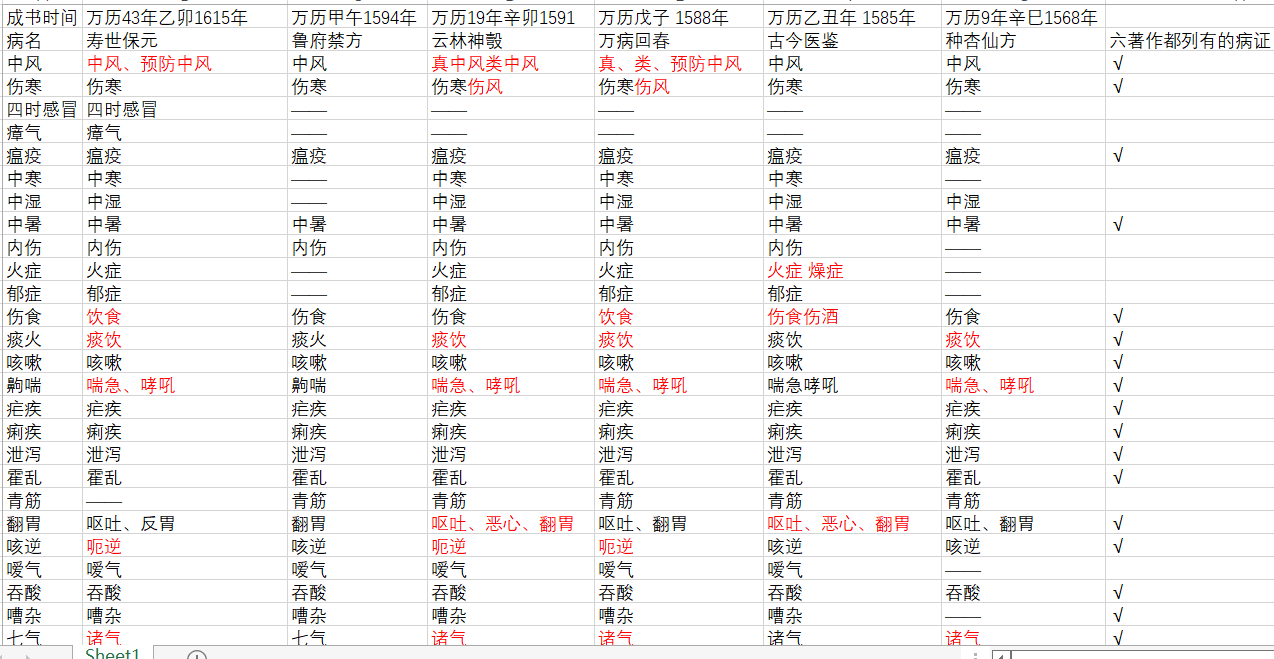Select the 万病回春 book title cell

coord(680,40)
